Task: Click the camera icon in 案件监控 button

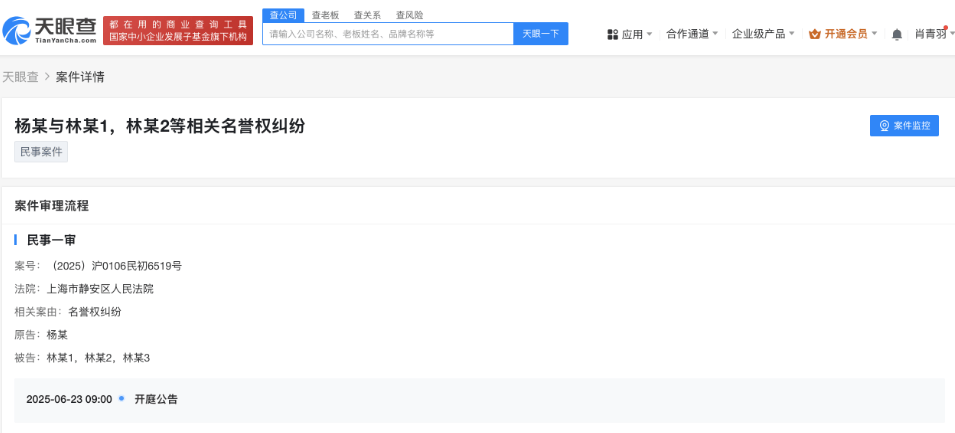Action: pyautogui.click(x=885, y=126)
